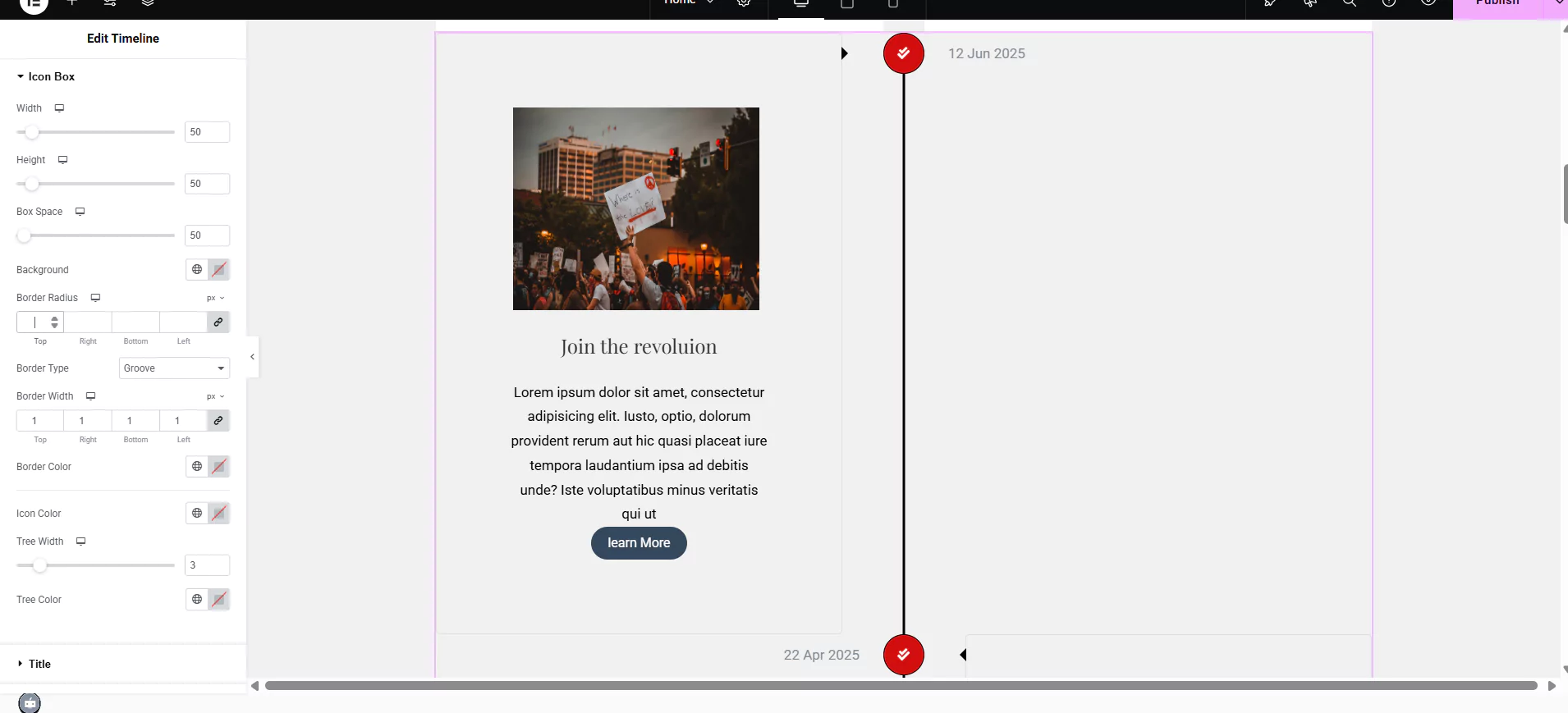
Task: Open Site Settings sliders icon in top bar
Action: (110, 3)
